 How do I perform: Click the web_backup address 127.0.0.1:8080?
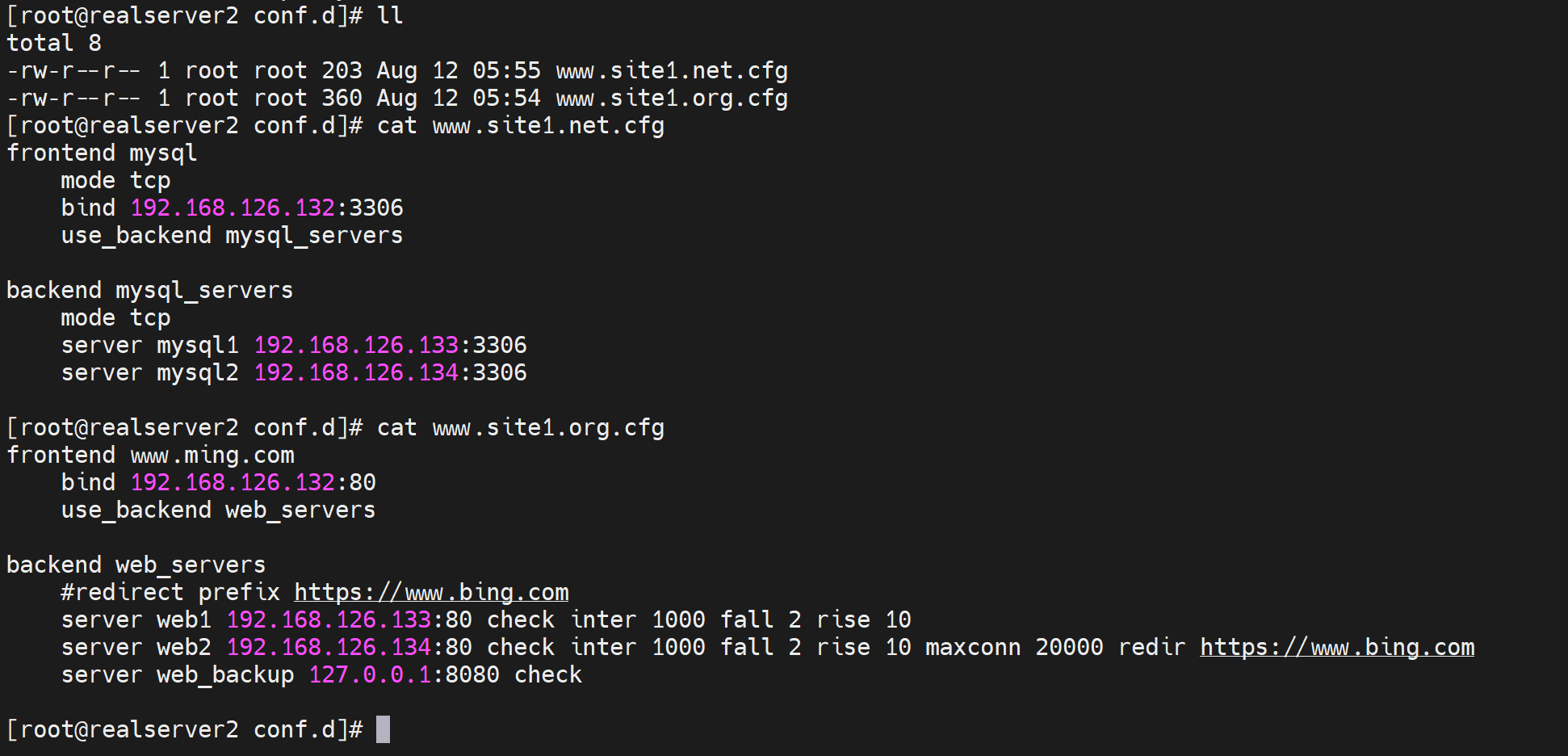tap(404, 674)
